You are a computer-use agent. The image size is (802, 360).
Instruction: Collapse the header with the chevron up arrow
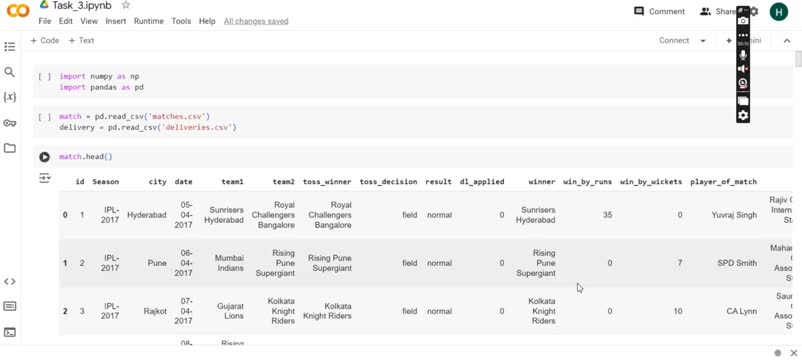pyautogui.click(x=787, y=41)
